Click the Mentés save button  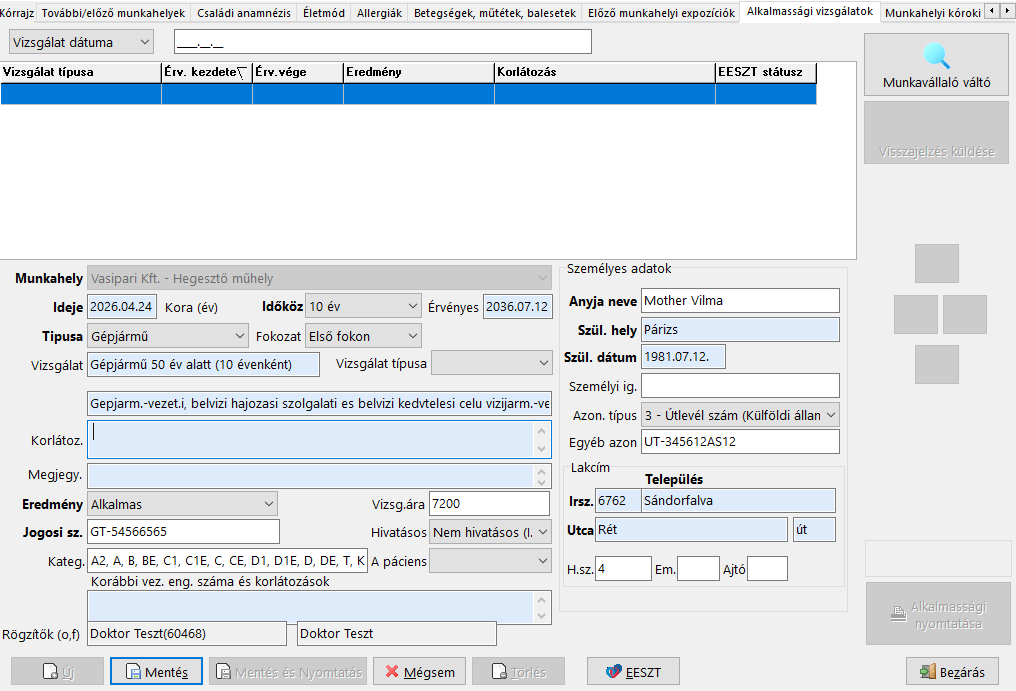pyautogui.click(x=156, y=672)
